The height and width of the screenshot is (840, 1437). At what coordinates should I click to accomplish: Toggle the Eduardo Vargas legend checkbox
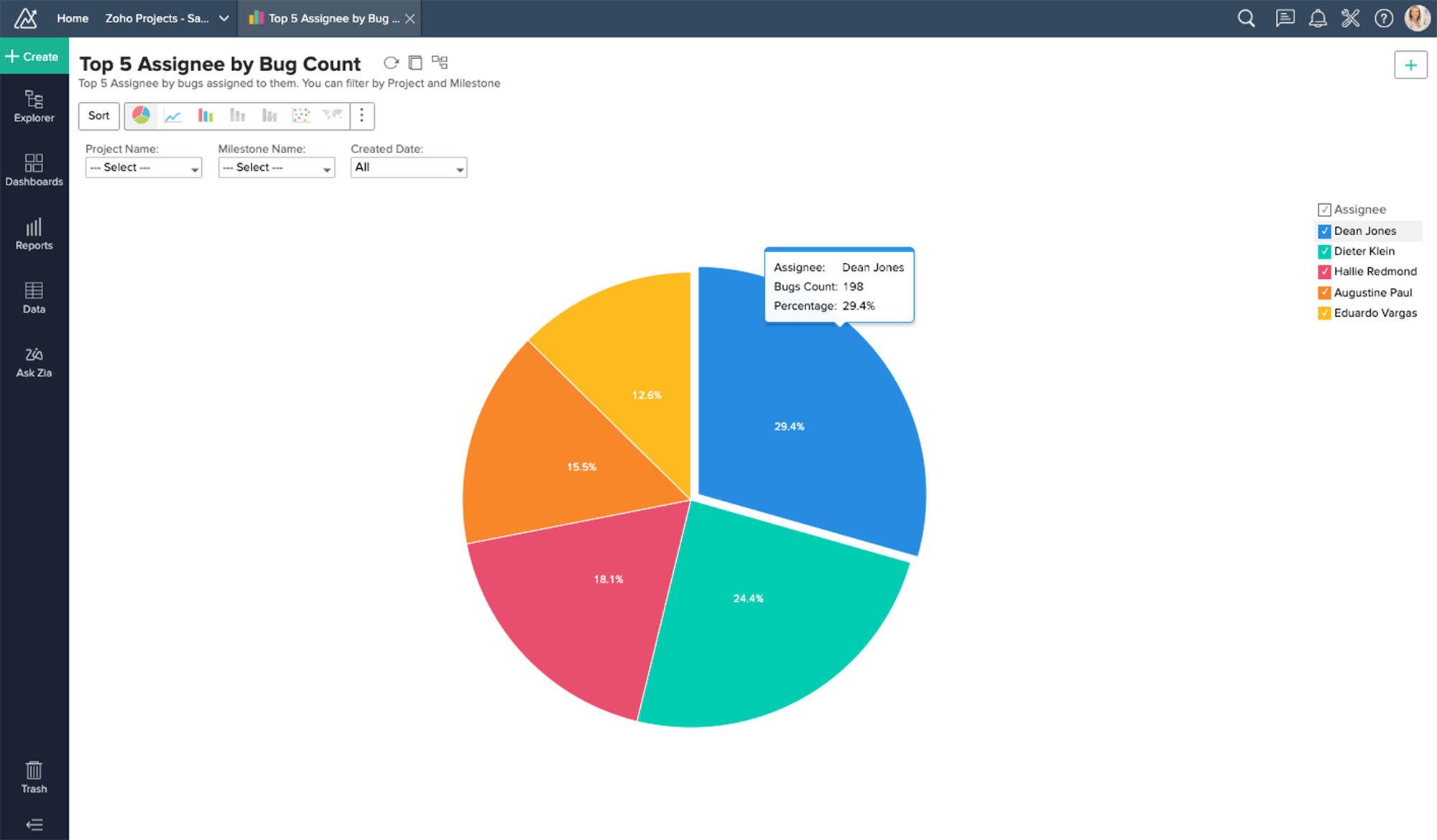(x=1324, y=313)
